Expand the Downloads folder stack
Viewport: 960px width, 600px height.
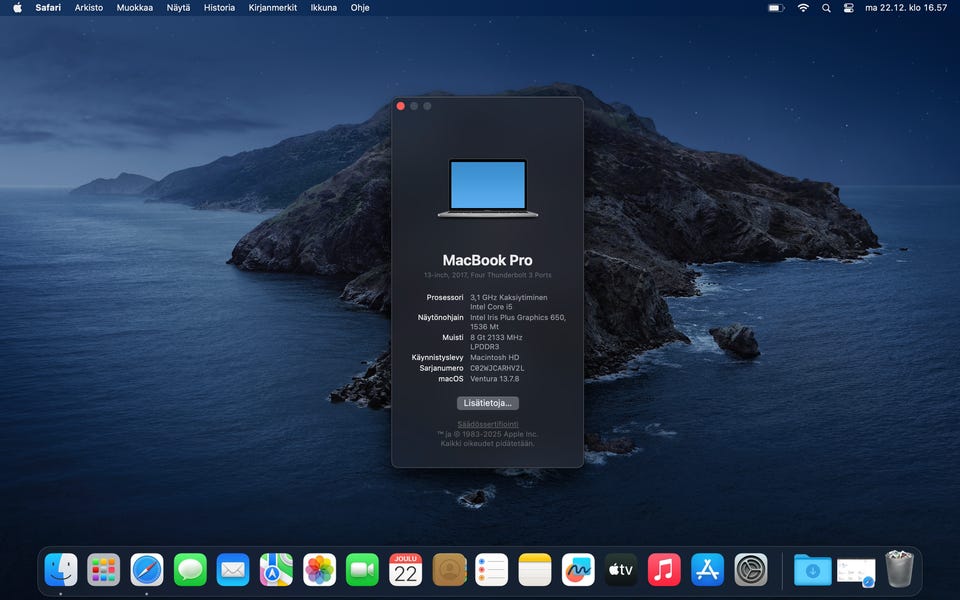[x=812, y=570]
